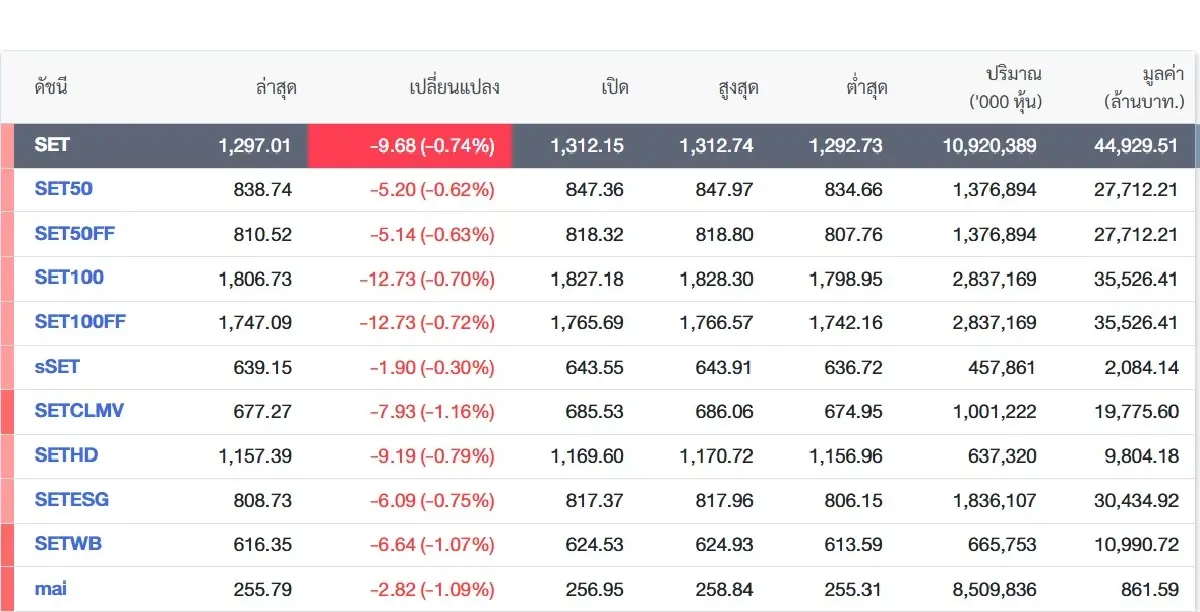Click the สูงสุด column header
1200x612 pixels.
(737, 88)
